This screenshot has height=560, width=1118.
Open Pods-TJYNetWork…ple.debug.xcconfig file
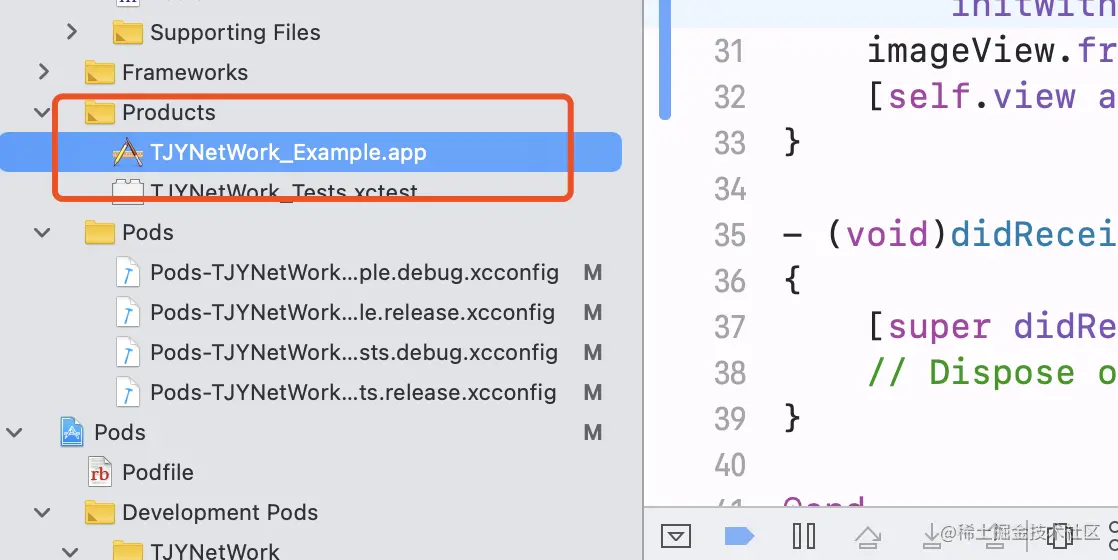tap(354, 272)
